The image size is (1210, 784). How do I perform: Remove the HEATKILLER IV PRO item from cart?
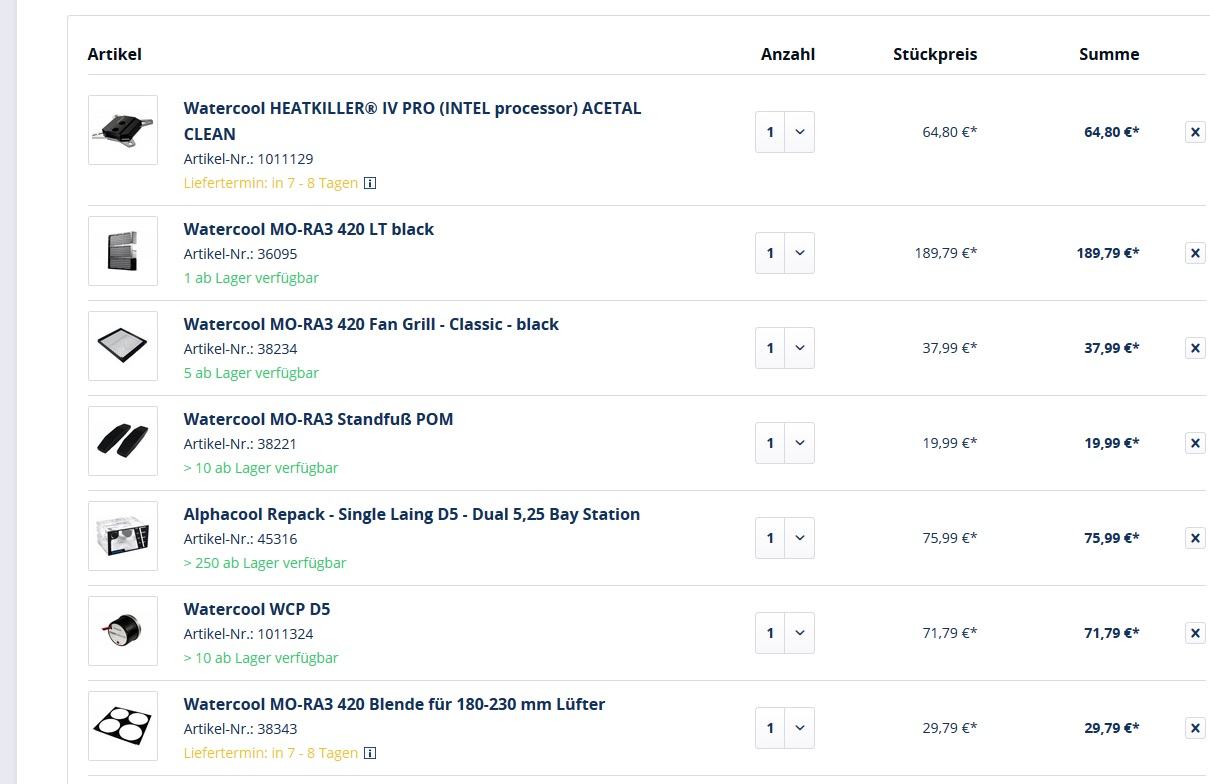click(x=1195, y=132)
